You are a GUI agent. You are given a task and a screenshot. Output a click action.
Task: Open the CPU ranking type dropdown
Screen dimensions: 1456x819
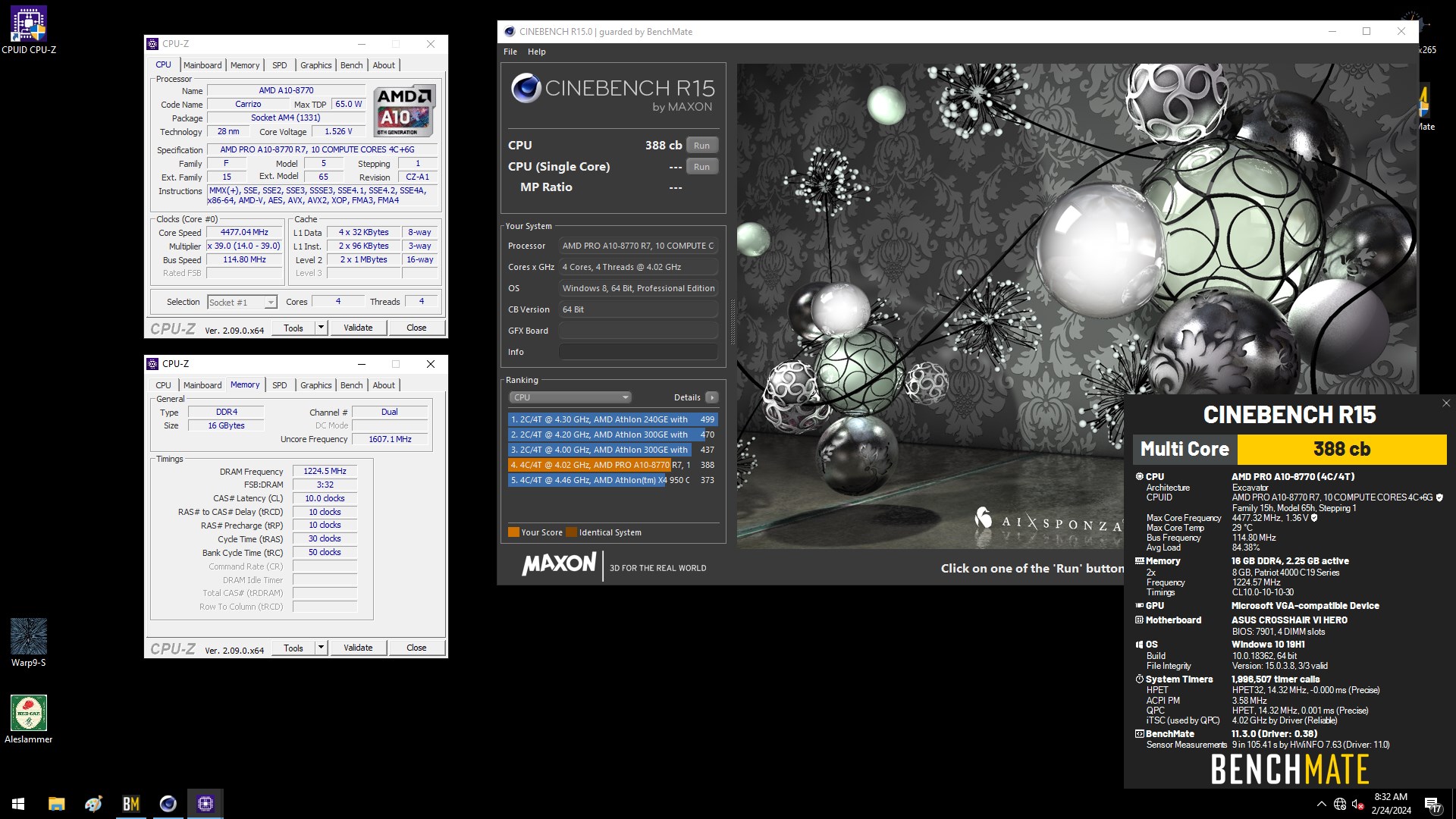click(570, 397)
